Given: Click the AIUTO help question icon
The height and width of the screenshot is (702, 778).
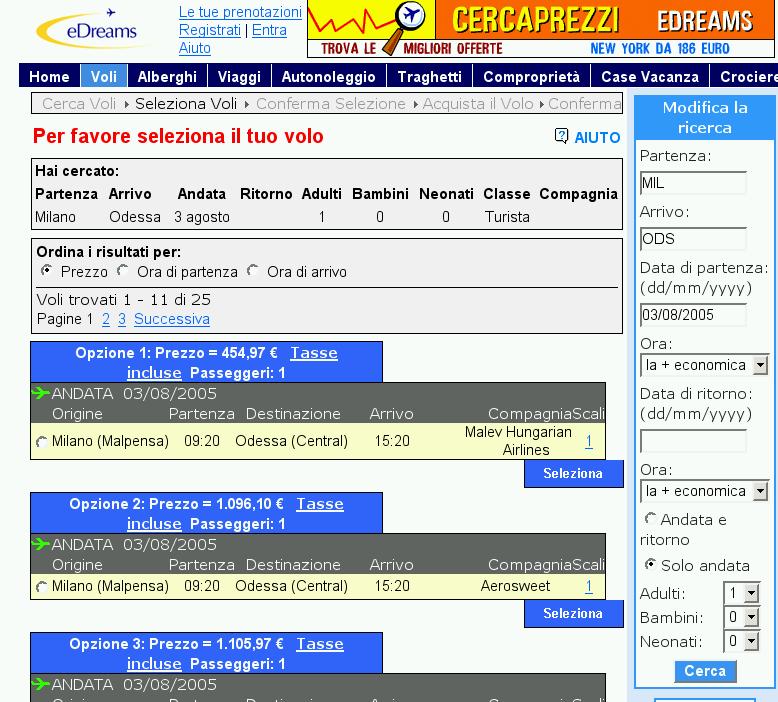Looking at the screenshot, I should [x=561, y=137].
